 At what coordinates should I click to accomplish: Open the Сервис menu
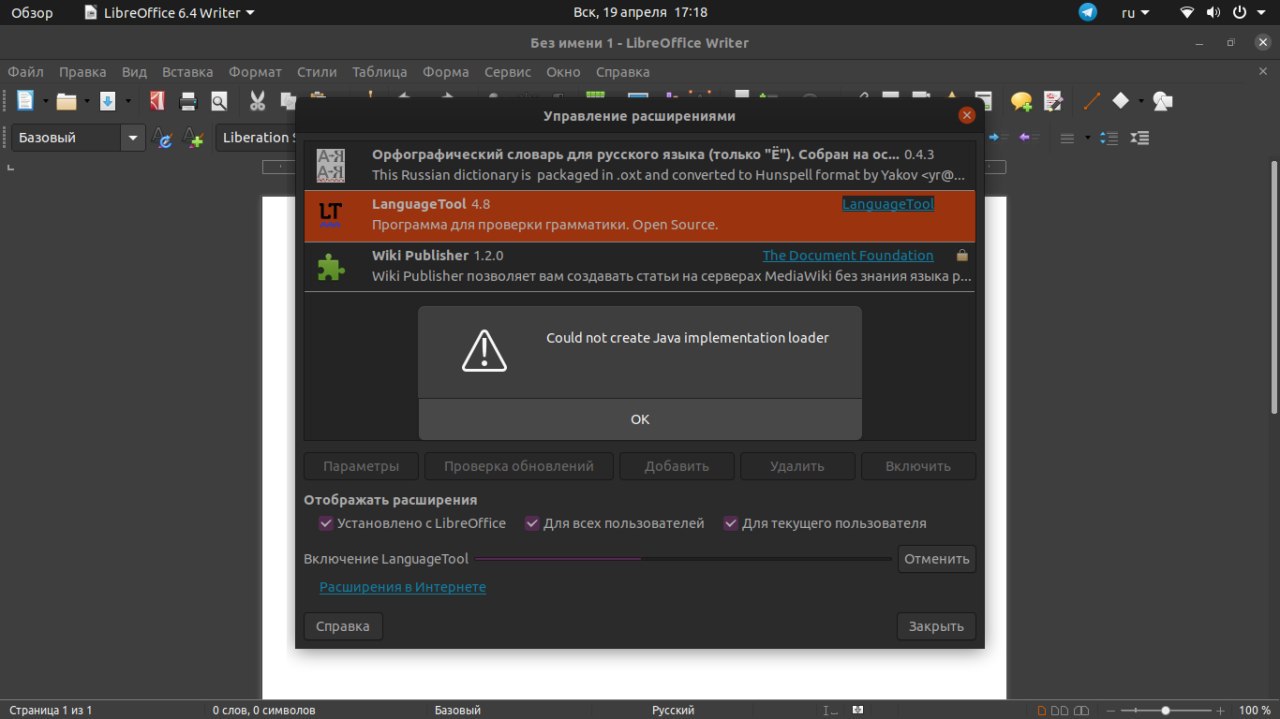(507, 72)
